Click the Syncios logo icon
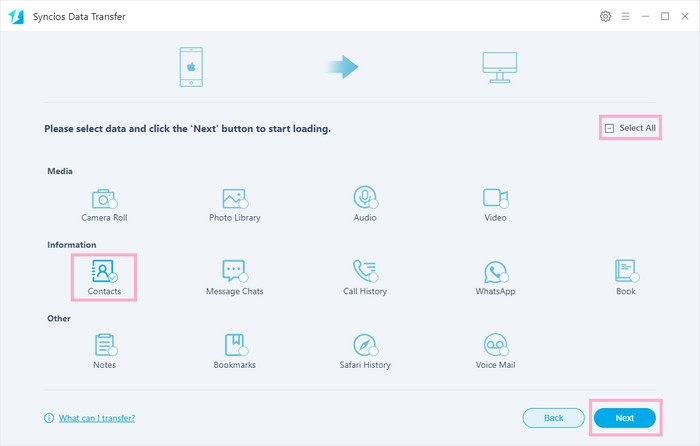 click(x=16, y=17)
